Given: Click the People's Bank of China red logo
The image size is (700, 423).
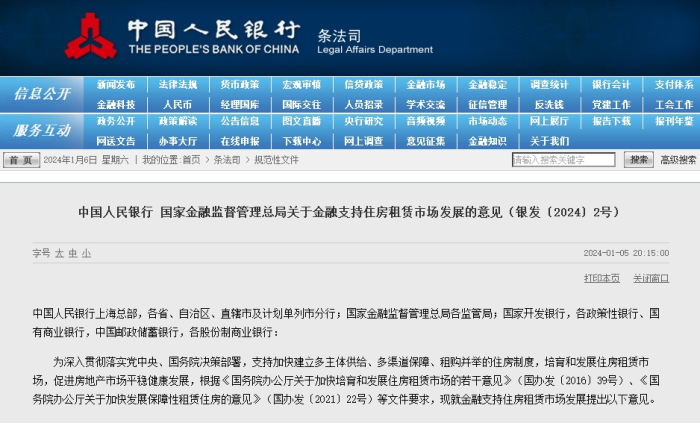Looking at the screenshot, I should (x=90, y=36).
